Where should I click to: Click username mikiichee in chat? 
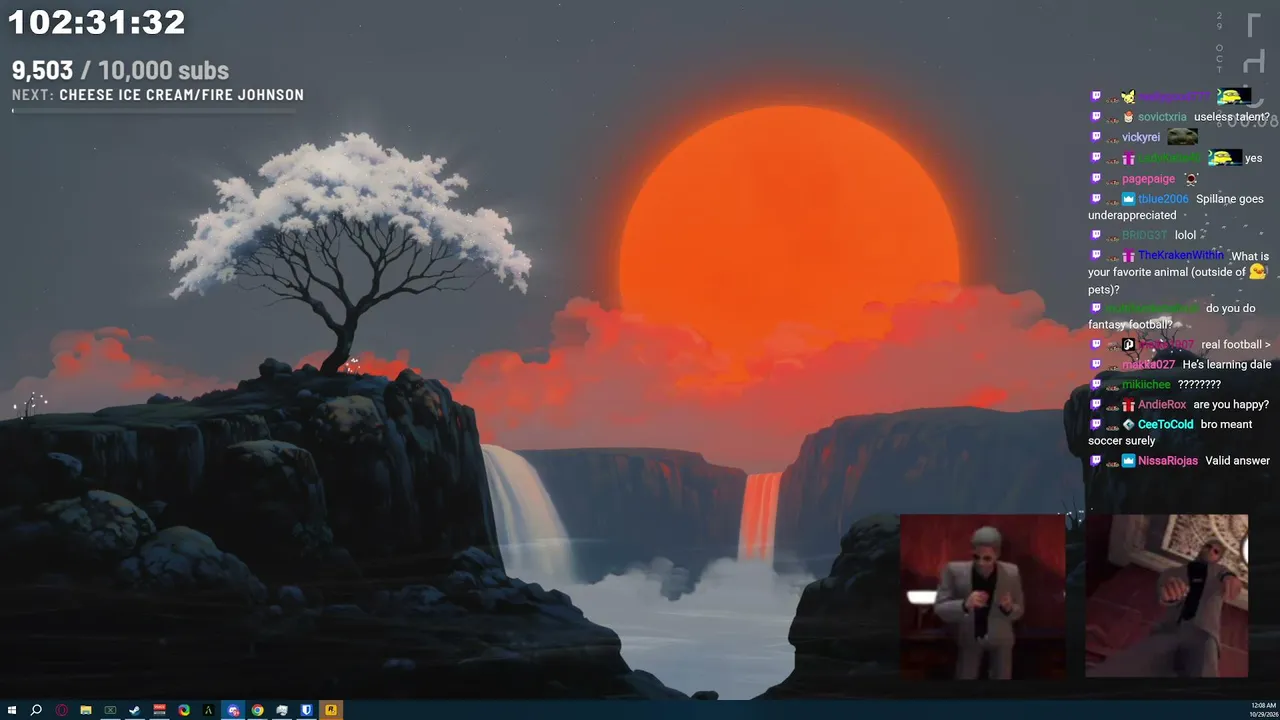(x=1146, y=385)
